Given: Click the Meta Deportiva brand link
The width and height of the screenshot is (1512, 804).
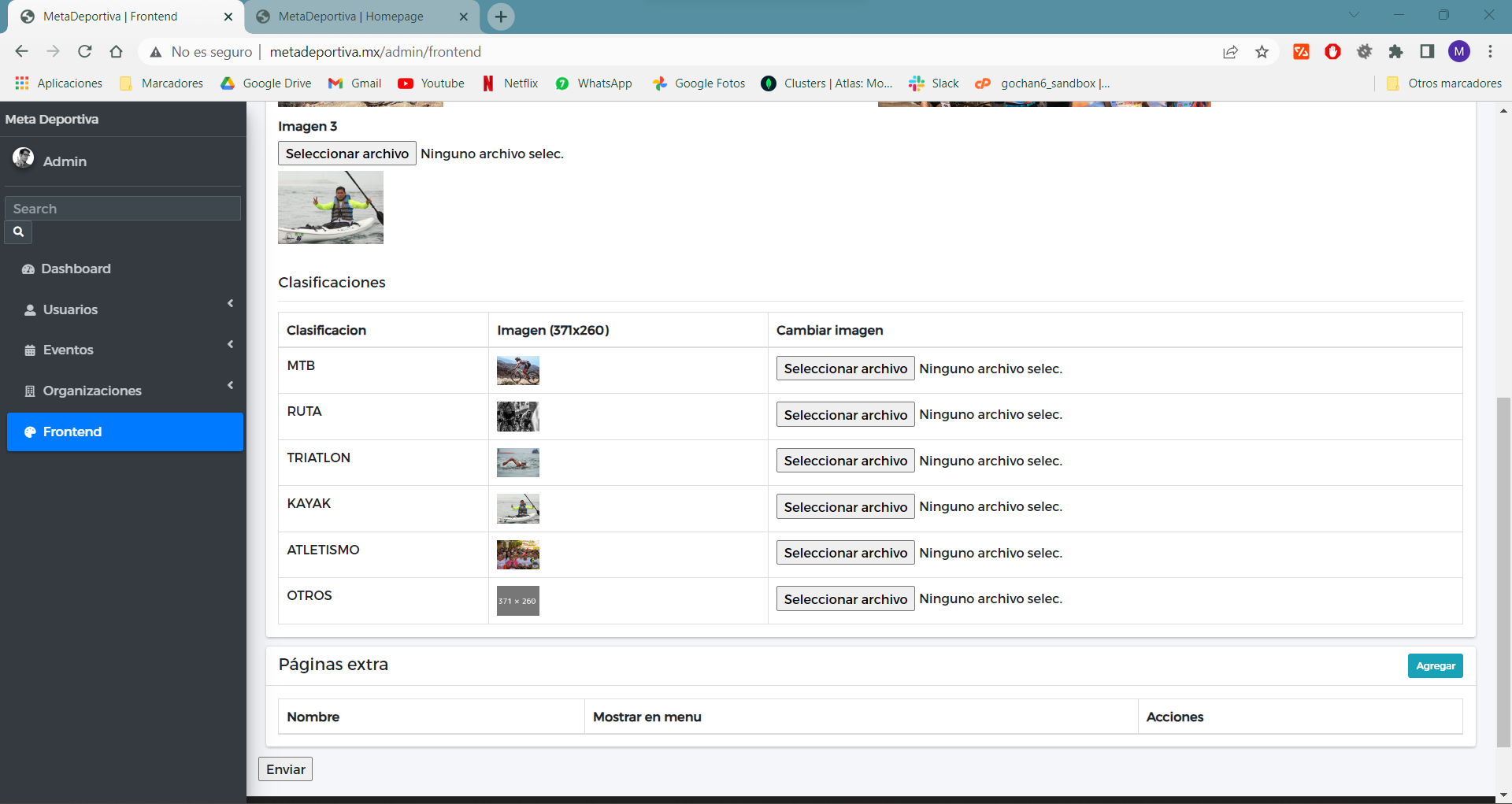Looking at the screenshot, I should coord(52,119).
